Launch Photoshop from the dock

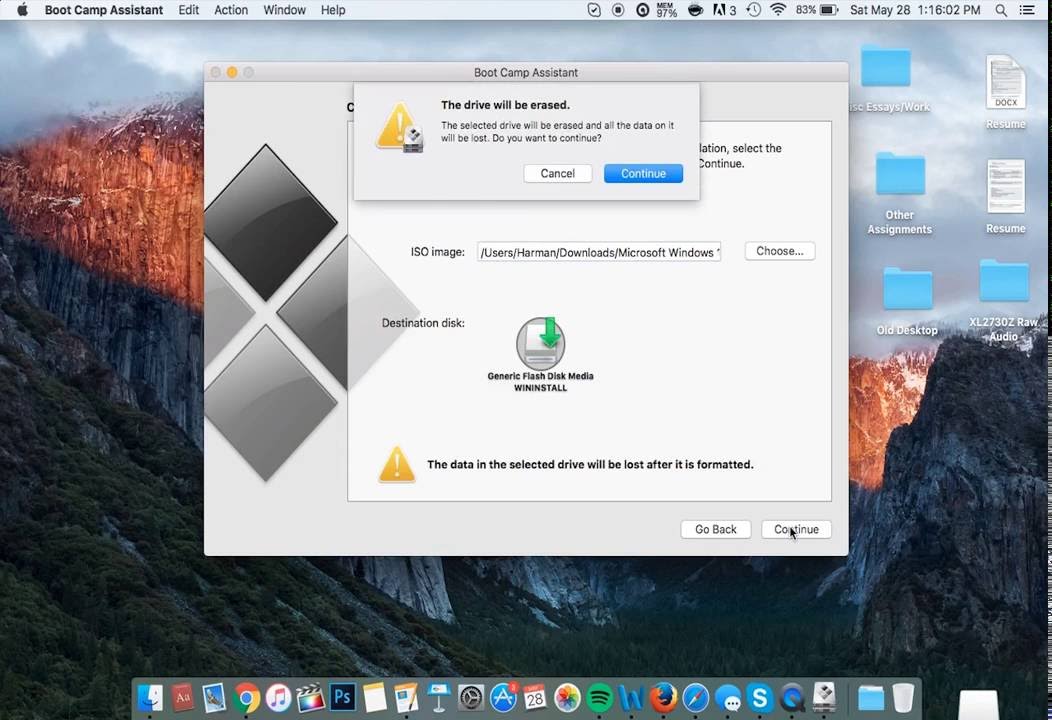(x=343, y=697)
